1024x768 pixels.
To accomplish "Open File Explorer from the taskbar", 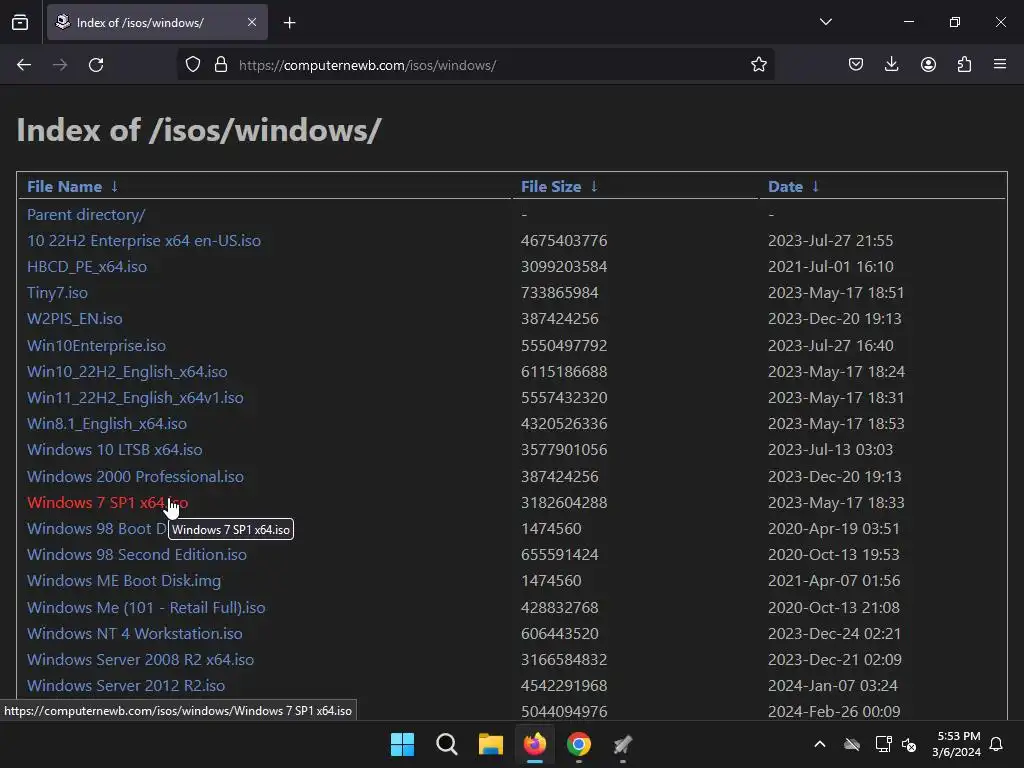I will coord(490,744).
